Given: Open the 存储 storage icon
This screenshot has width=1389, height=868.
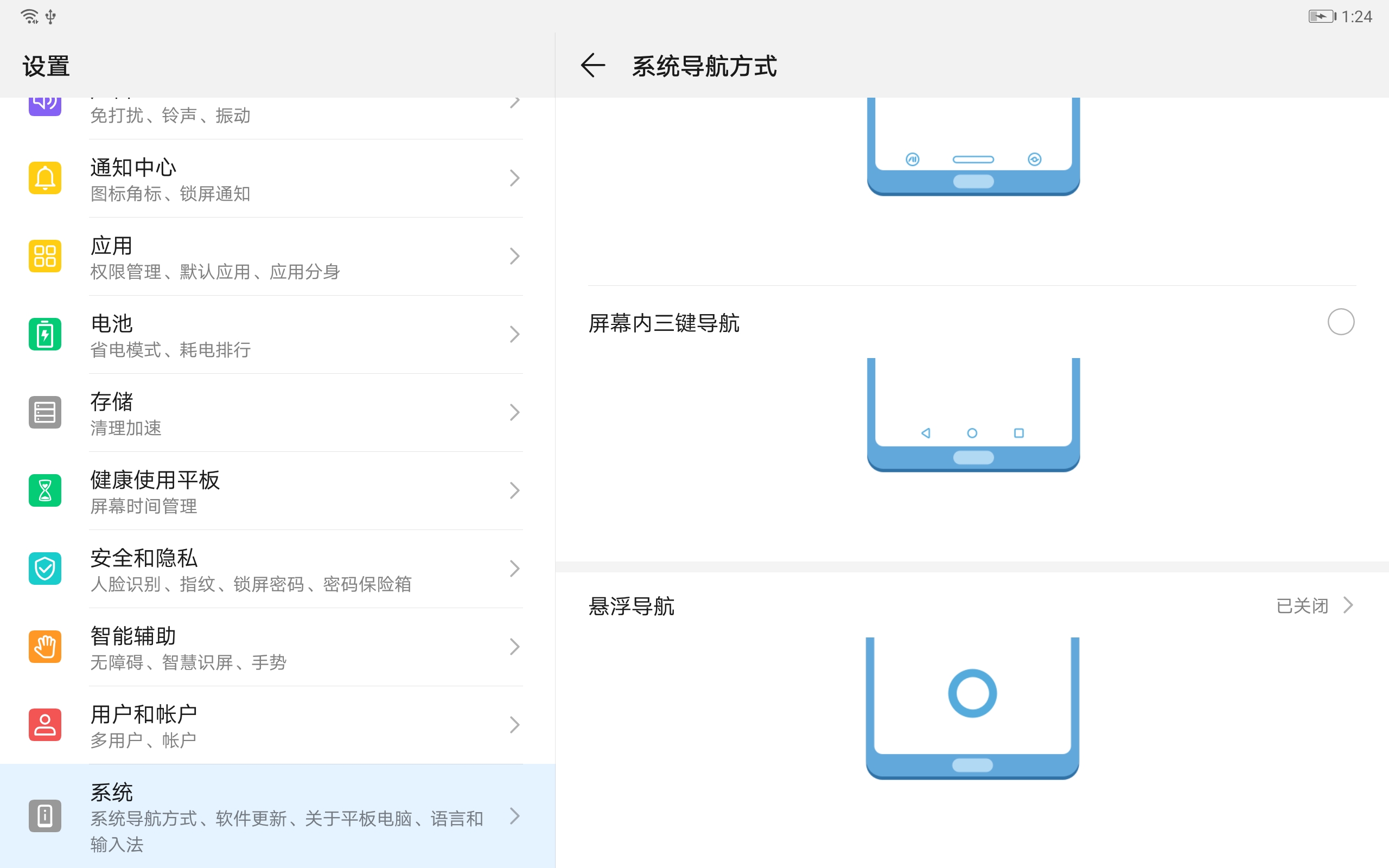Looking at the screenshot, I should tap(45, 412).
